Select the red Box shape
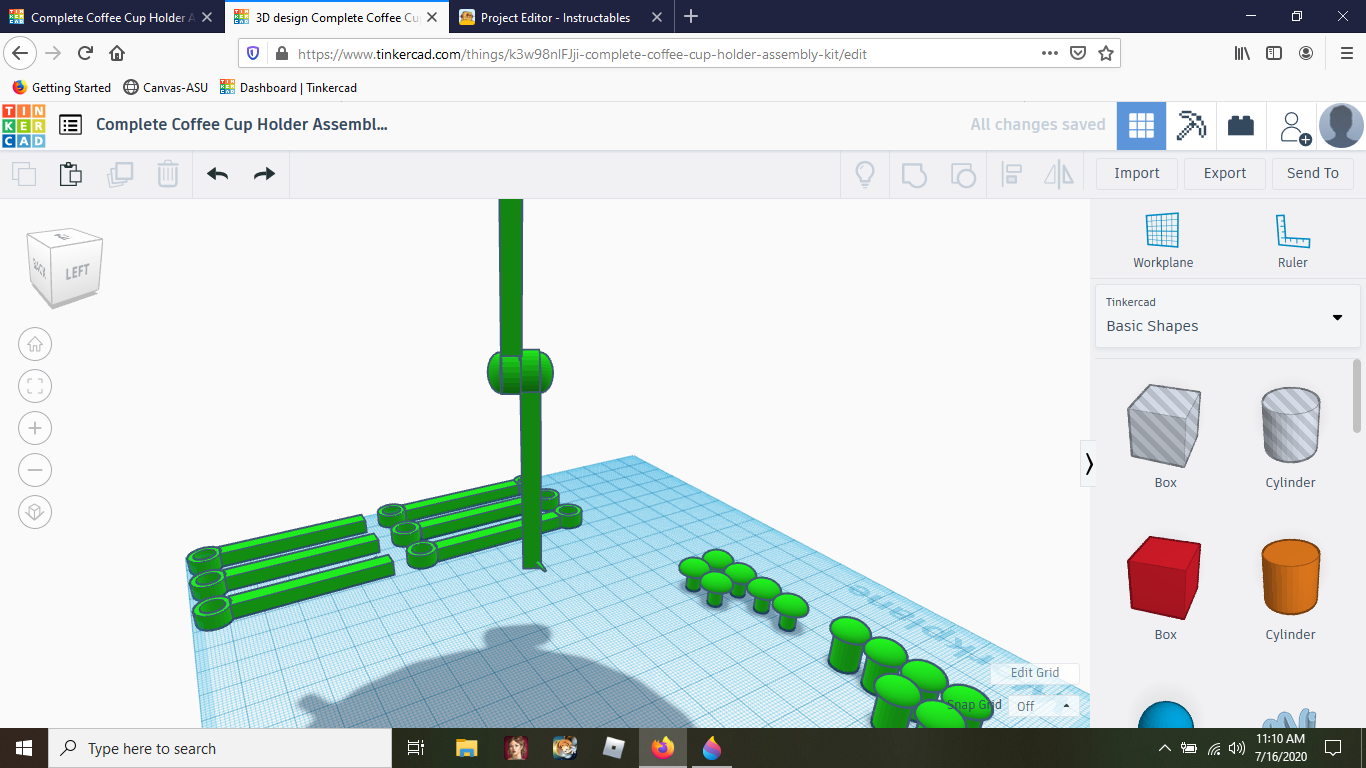The height and width of the screenshot is (768, 1366). point(1164,579)
